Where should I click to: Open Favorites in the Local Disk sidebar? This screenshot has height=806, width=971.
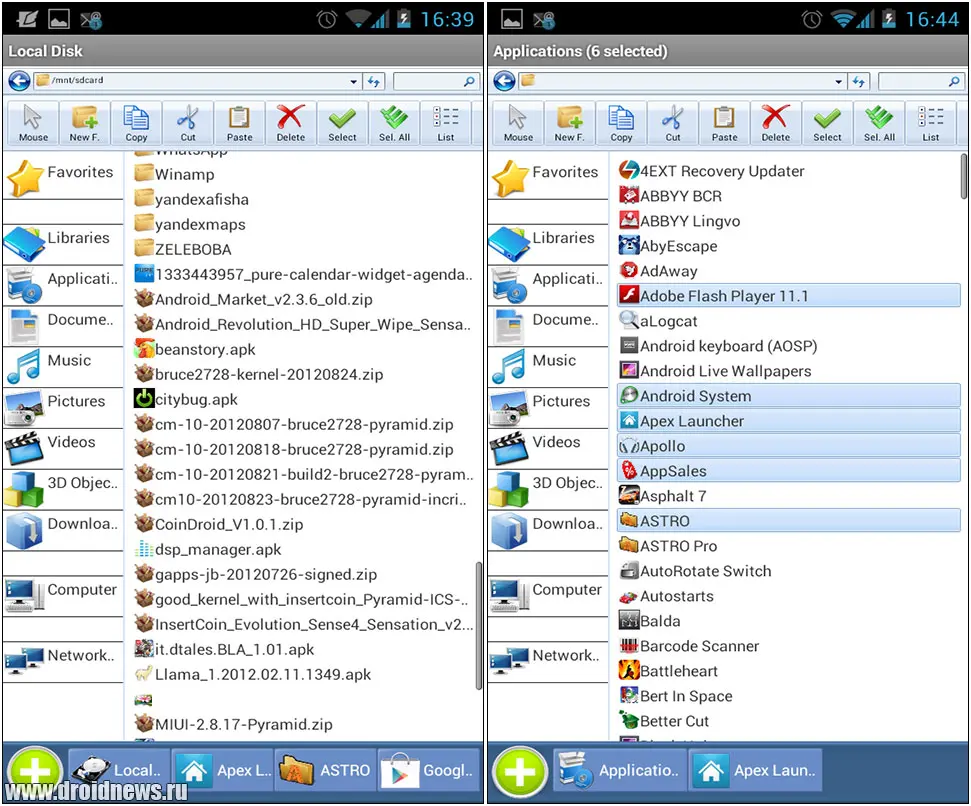click(x=63, y=177)
